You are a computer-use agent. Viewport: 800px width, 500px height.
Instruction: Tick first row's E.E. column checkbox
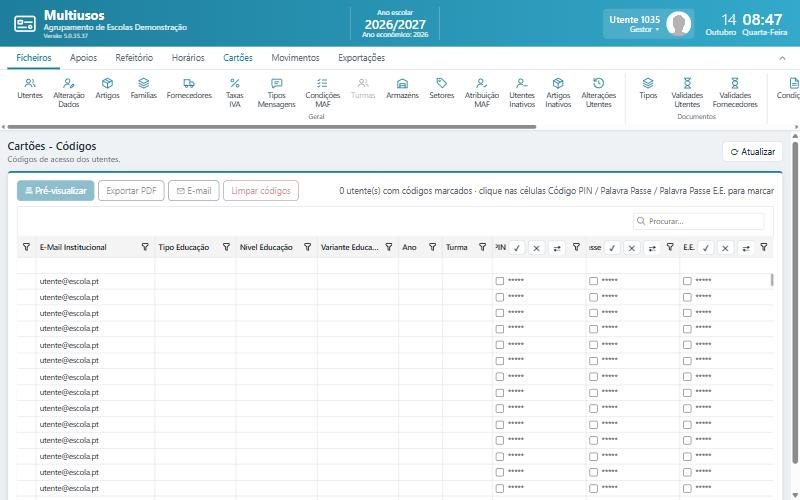coord(687,281)
